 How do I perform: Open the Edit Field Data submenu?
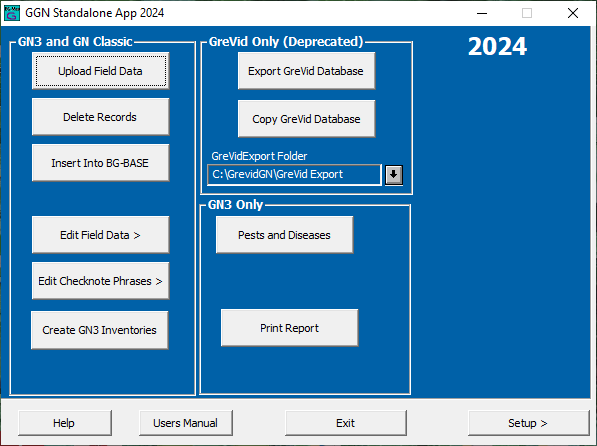(101, 235)
